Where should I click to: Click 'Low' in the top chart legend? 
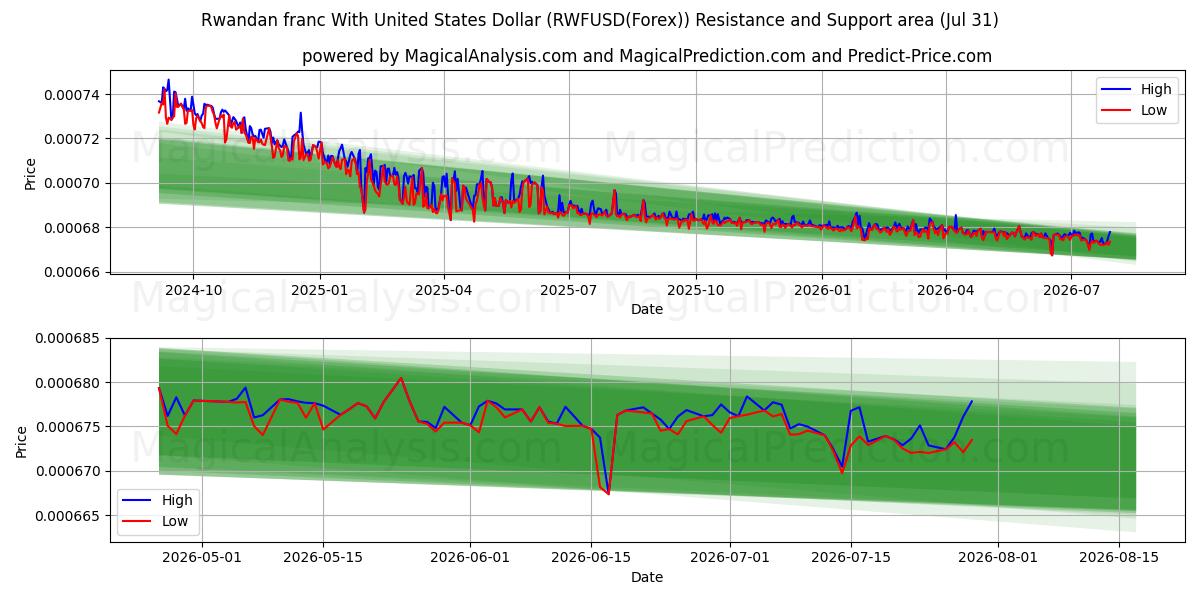1154,110
